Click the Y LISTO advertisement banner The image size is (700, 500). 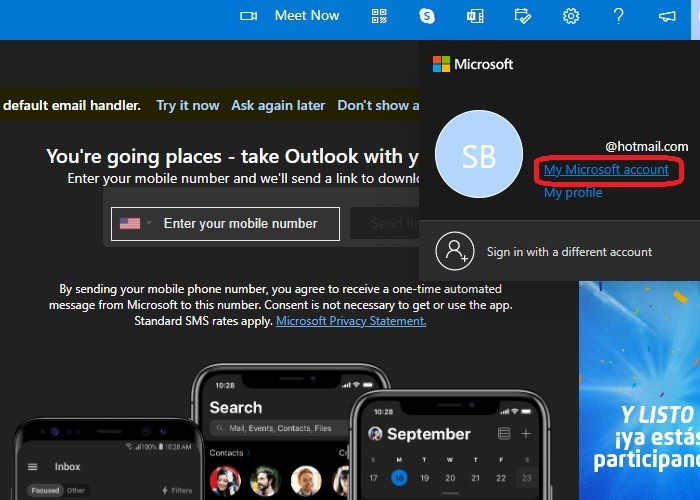click(x=639, y=391)
